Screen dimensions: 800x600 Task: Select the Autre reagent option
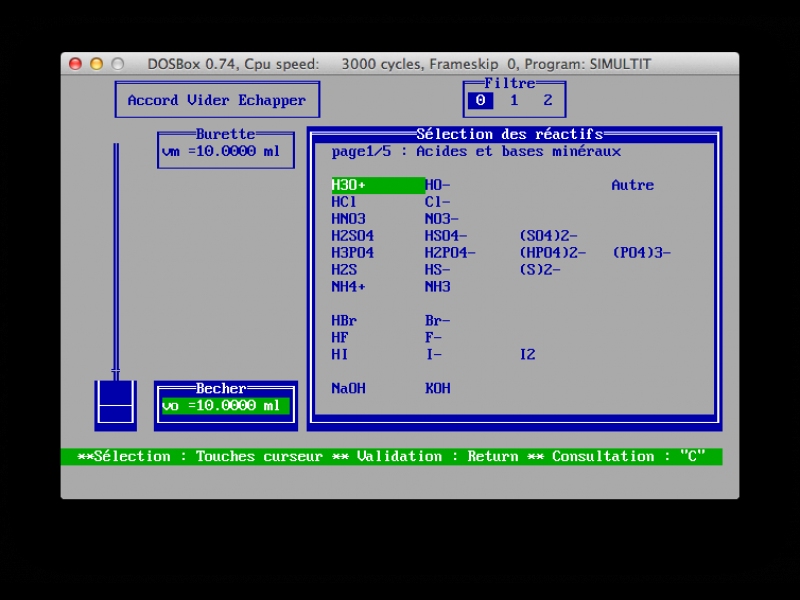click(632, 185)
